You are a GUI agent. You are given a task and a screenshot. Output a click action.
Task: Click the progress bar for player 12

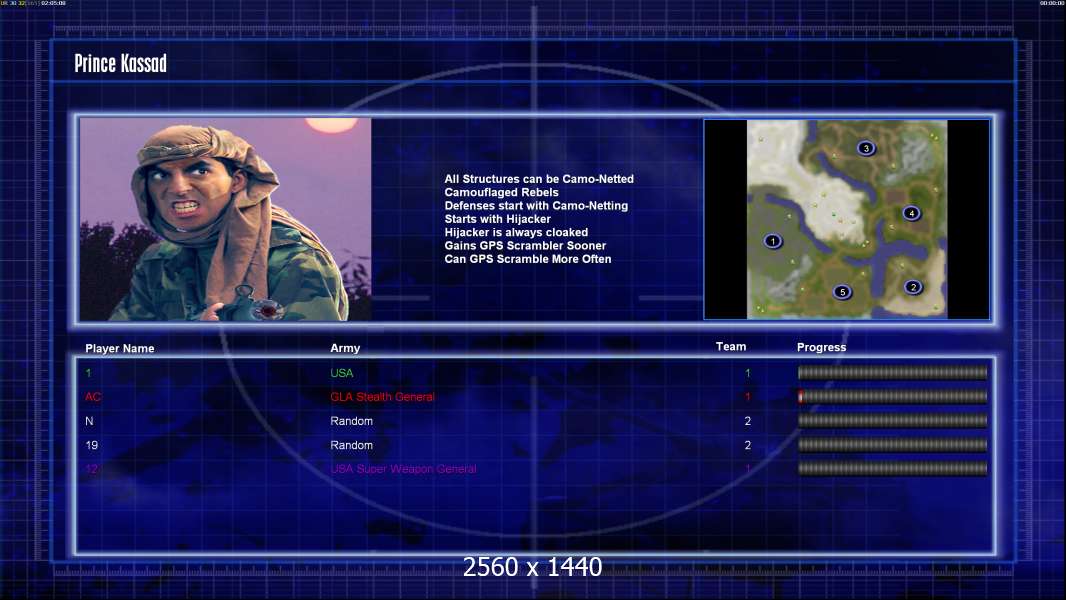[x=892, y=469]
